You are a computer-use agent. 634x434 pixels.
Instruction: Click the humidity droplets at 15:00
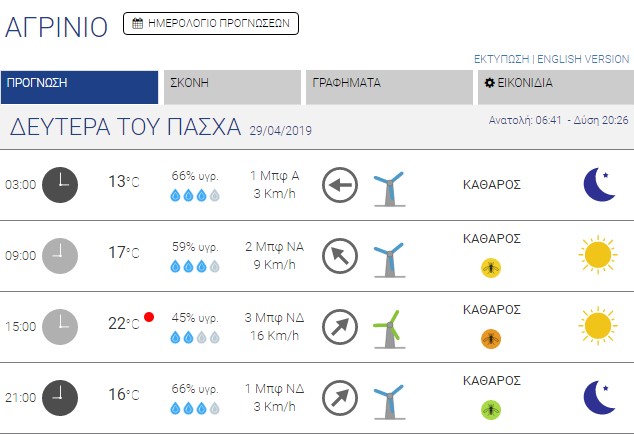(x=195, y=337)
